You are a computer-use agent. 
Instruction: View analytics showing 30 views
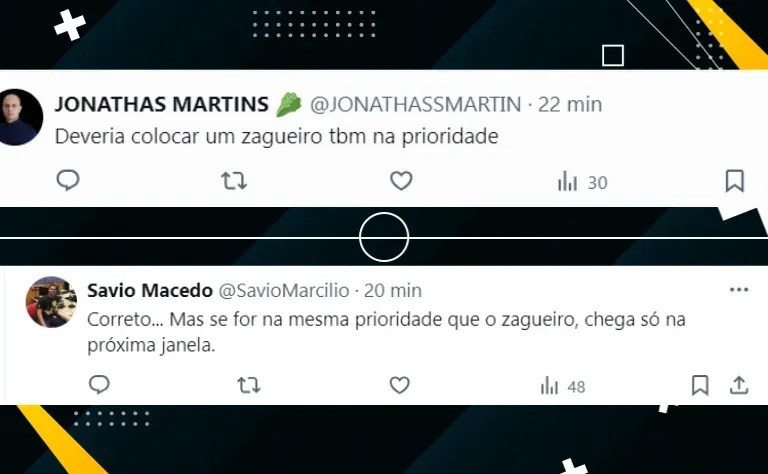click(582, 182)
